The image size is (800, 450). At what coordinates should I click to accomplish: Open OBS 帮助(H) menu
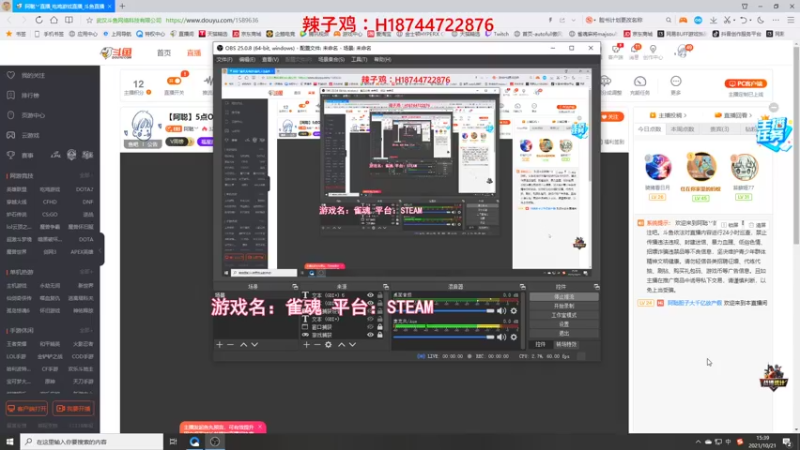click(x=383, y=60)
